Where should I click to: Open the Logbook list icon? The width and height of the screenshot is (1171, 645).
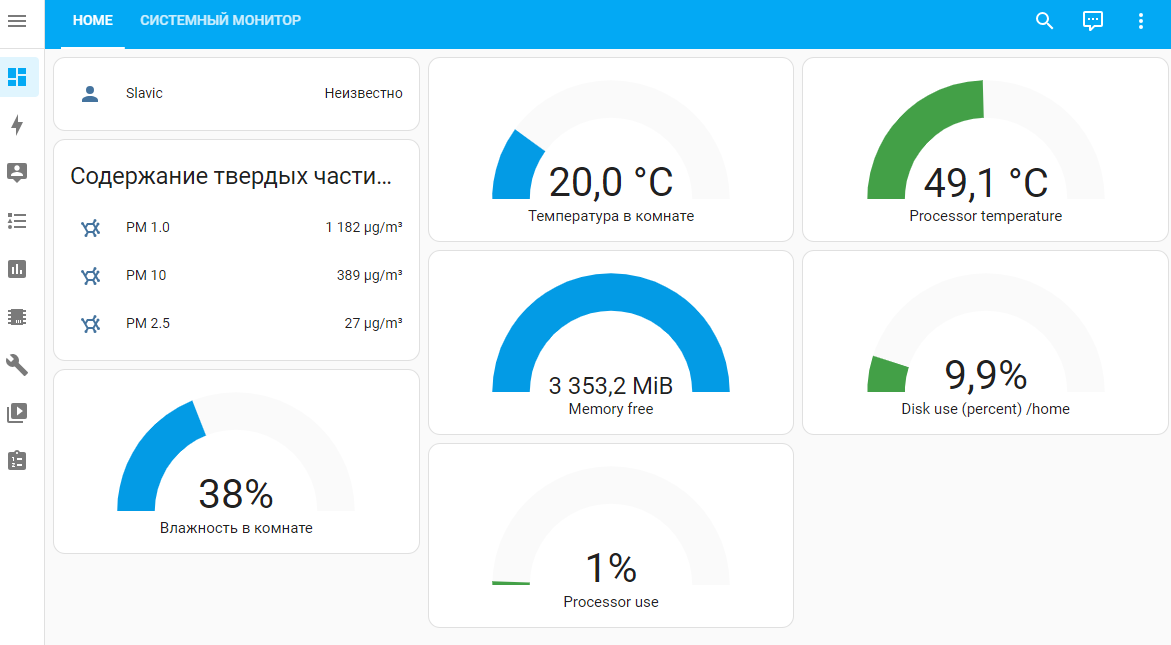[17, 221]
